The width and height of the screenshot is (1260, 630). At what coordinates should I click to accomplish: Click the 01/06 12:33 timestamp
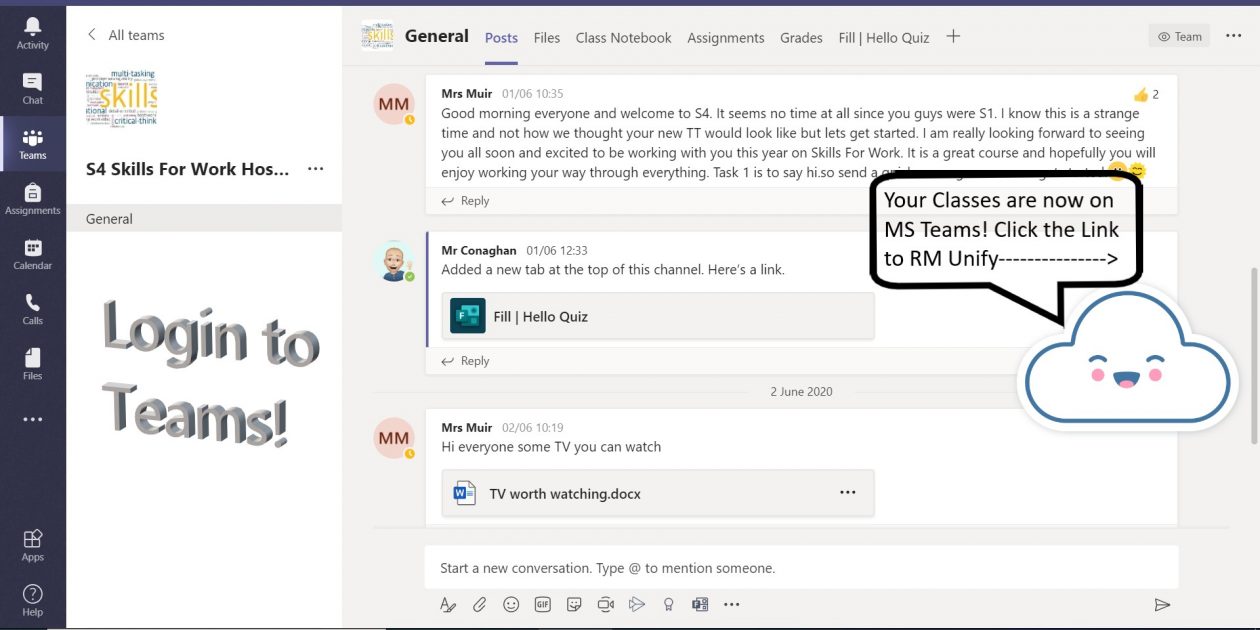[557, 251]
